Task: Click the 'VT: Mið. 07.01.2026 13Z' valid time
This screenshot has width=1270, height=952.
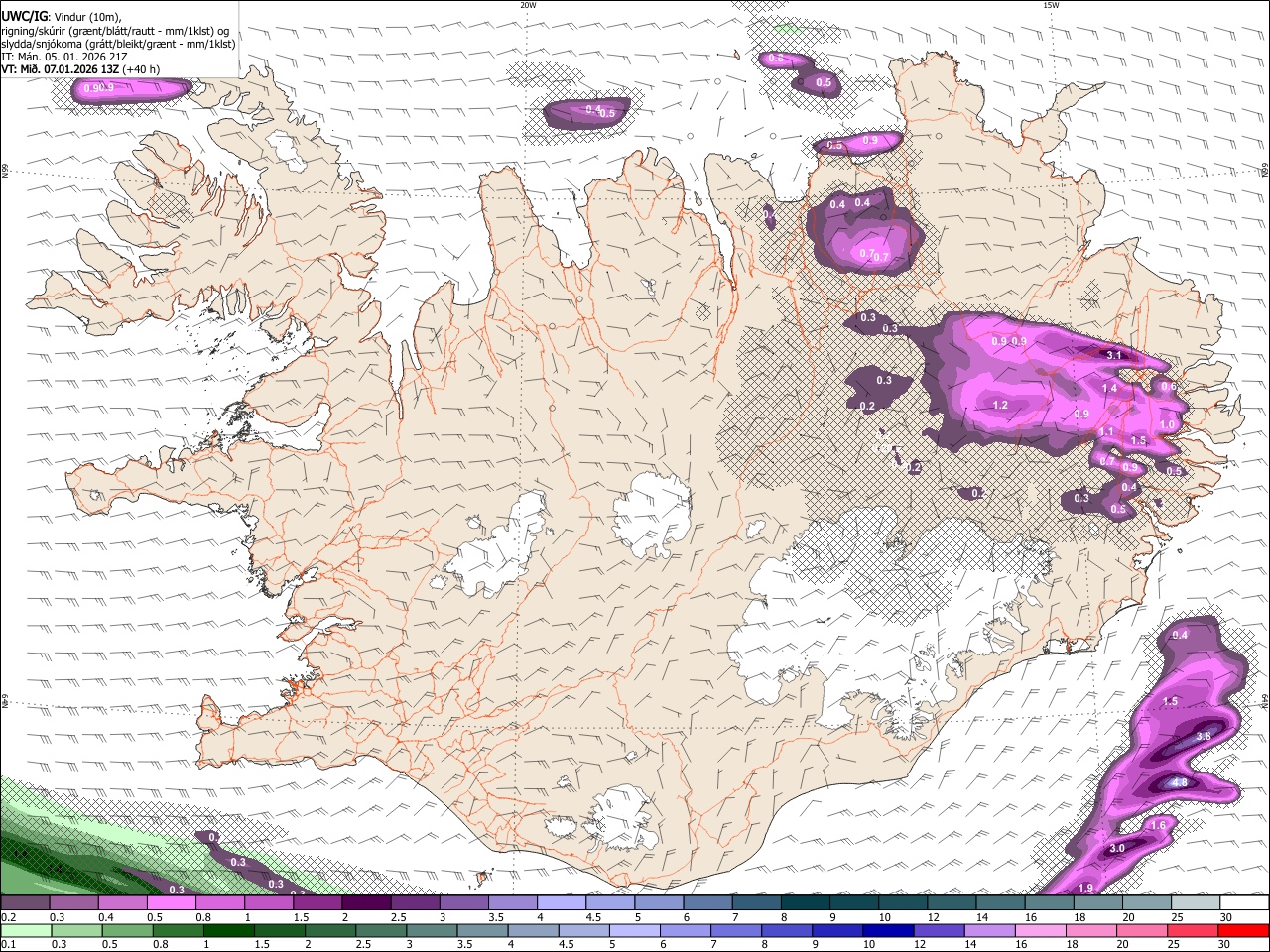Action: point(61,69)
